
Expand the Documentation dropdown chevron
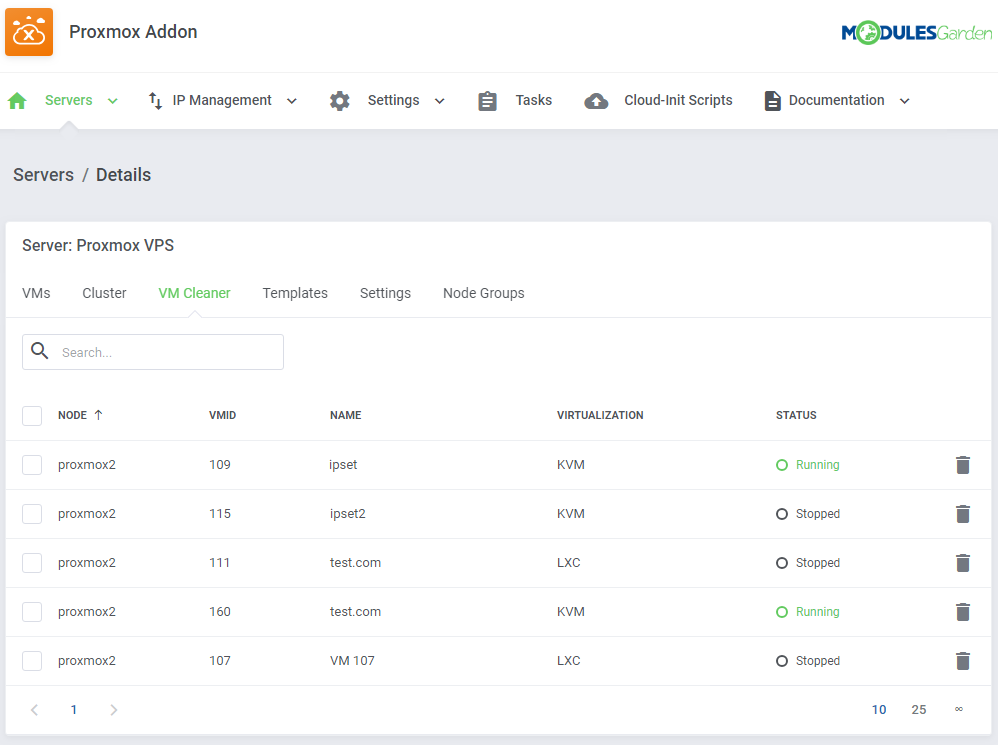904,101
